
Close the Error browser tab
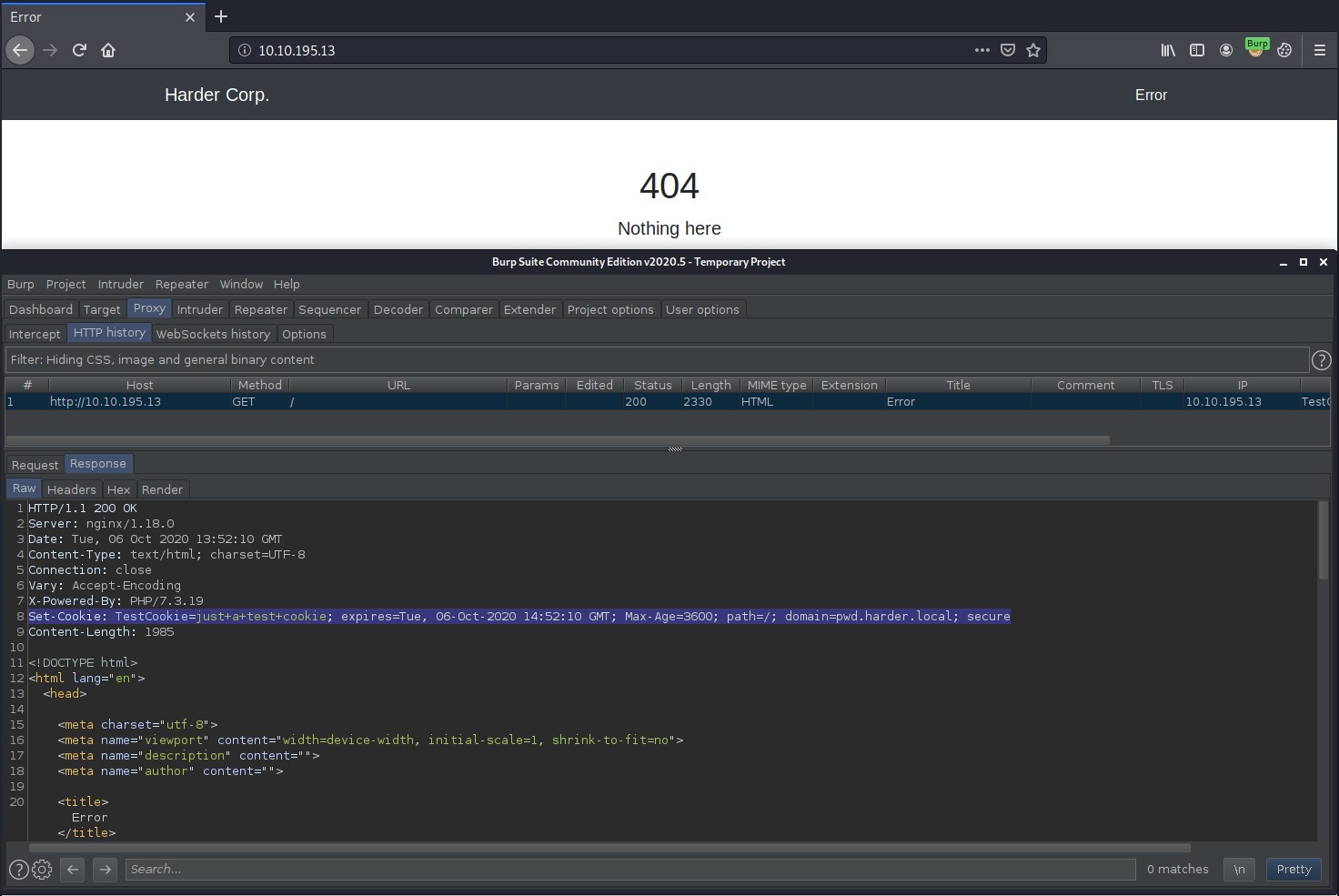click(x=190, y=17)
